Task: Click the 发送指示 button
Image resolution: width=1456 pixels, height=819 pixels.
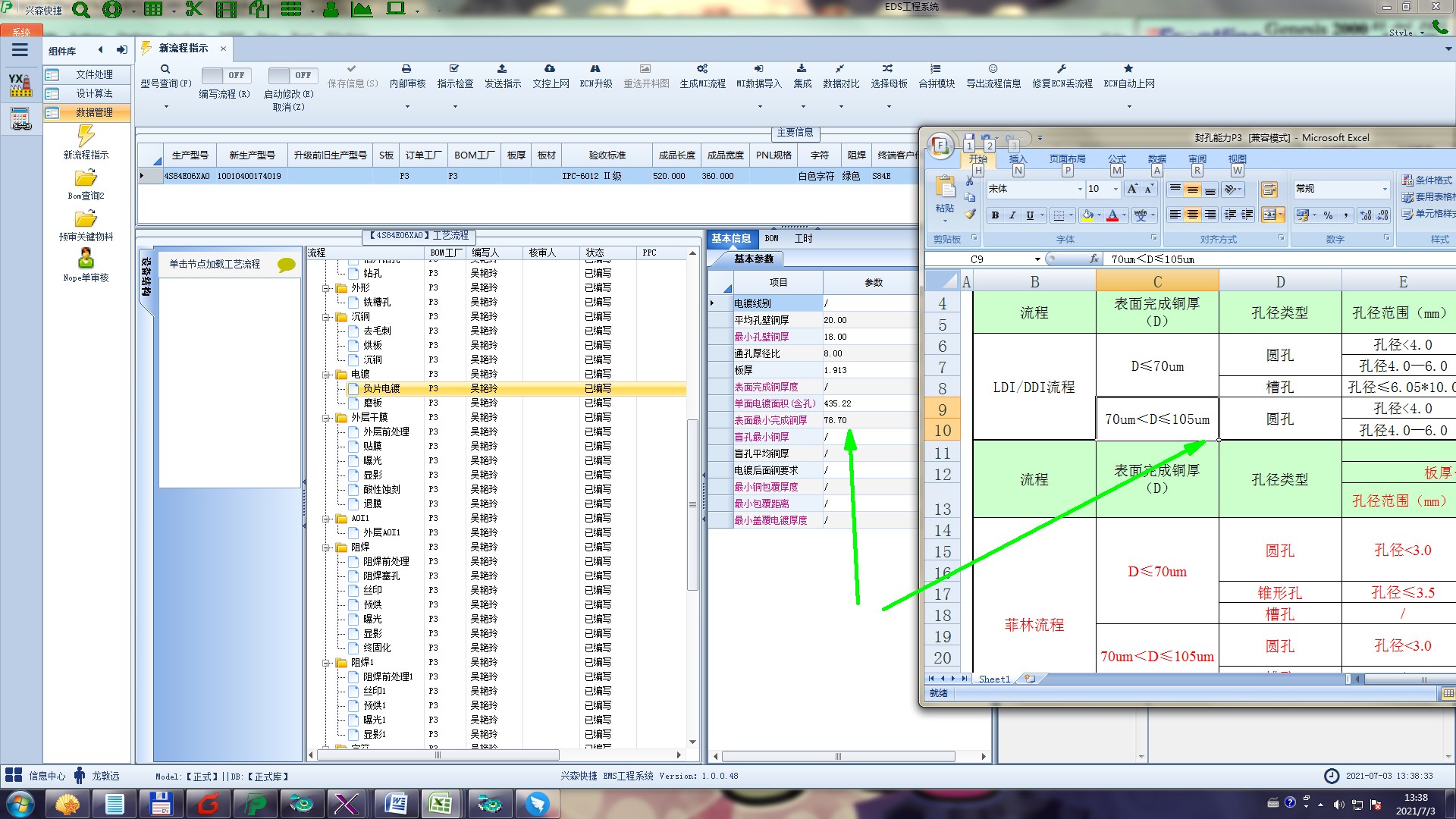Action: 502,77
